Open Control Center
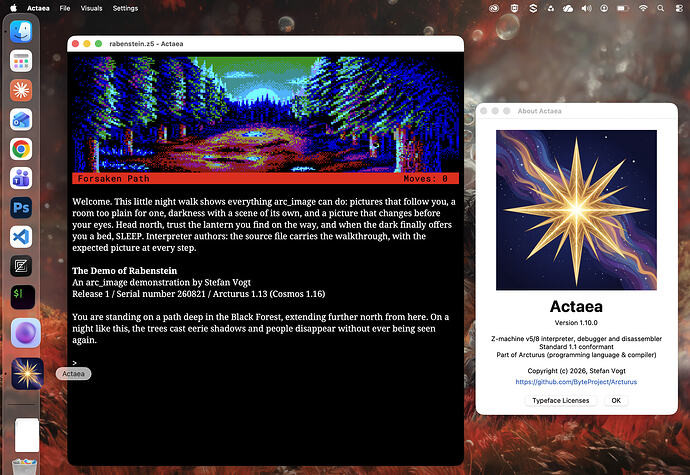This screenshot has height=475, width=690. point(679,8)
